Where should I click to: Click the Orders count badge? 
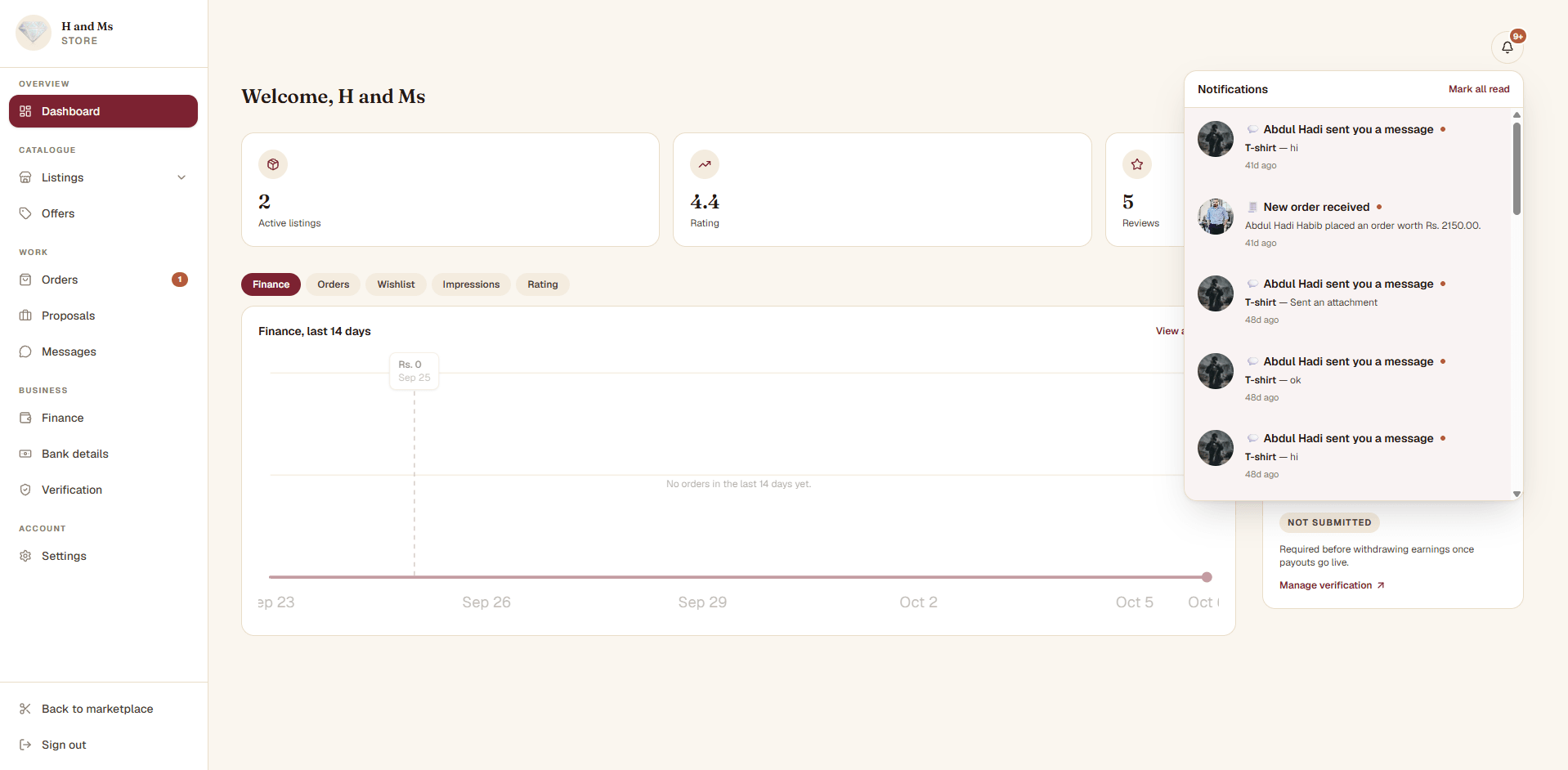180,280
